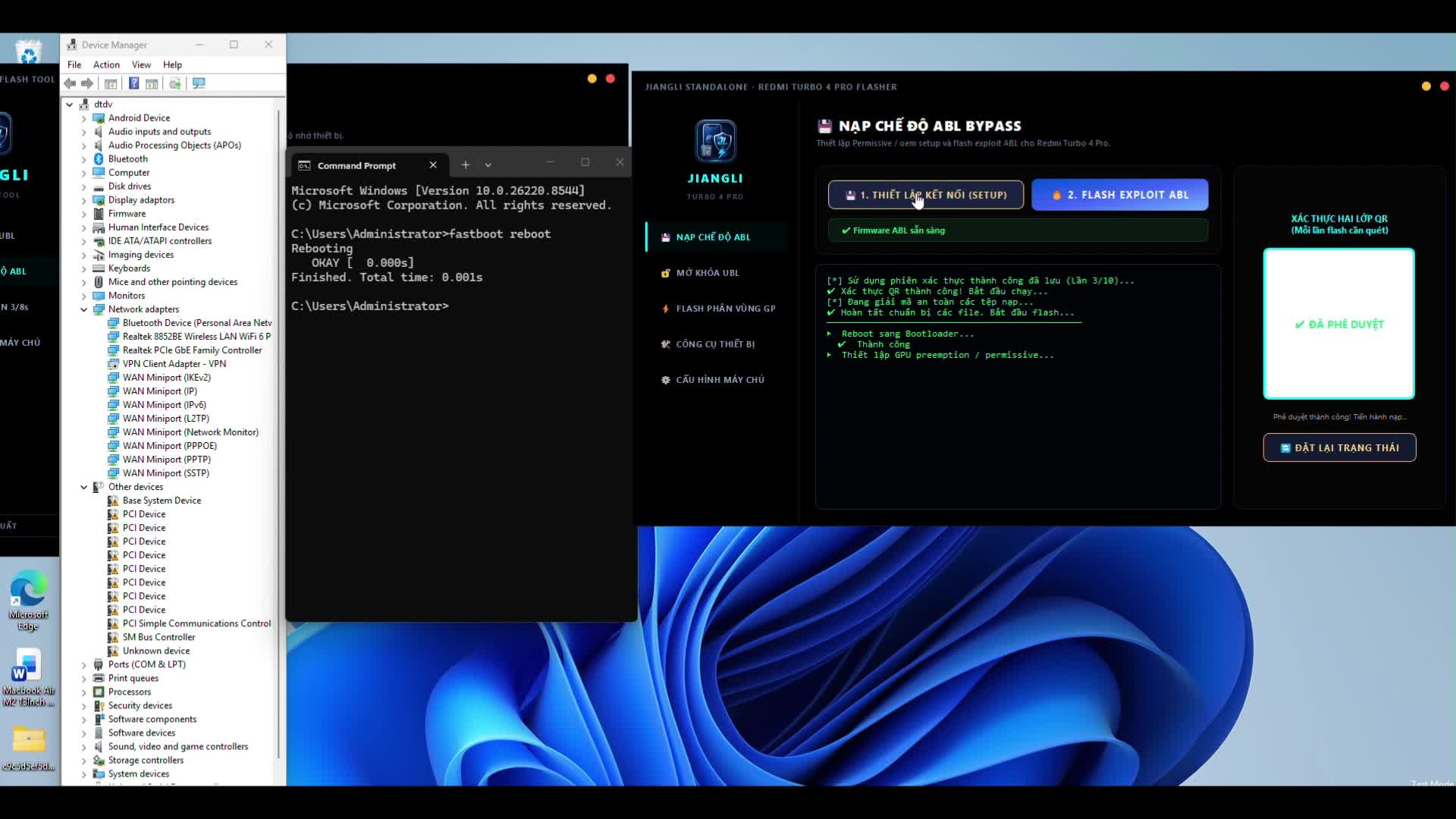Select the yellow folder icon on the desktop
1456x819 pixels.
click(29, 747)
